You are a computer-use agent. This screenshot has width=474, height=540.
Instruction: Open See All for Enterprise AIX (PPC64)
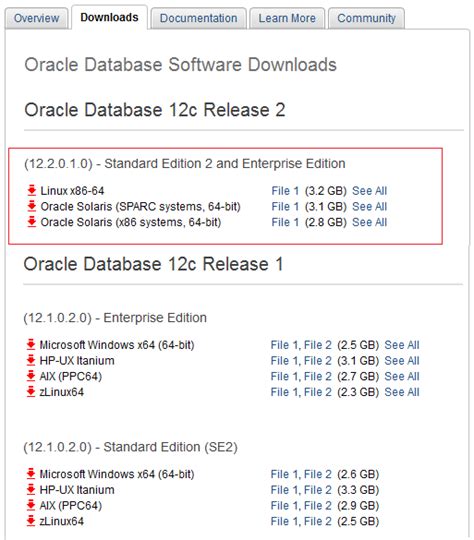tap(402, 376)
